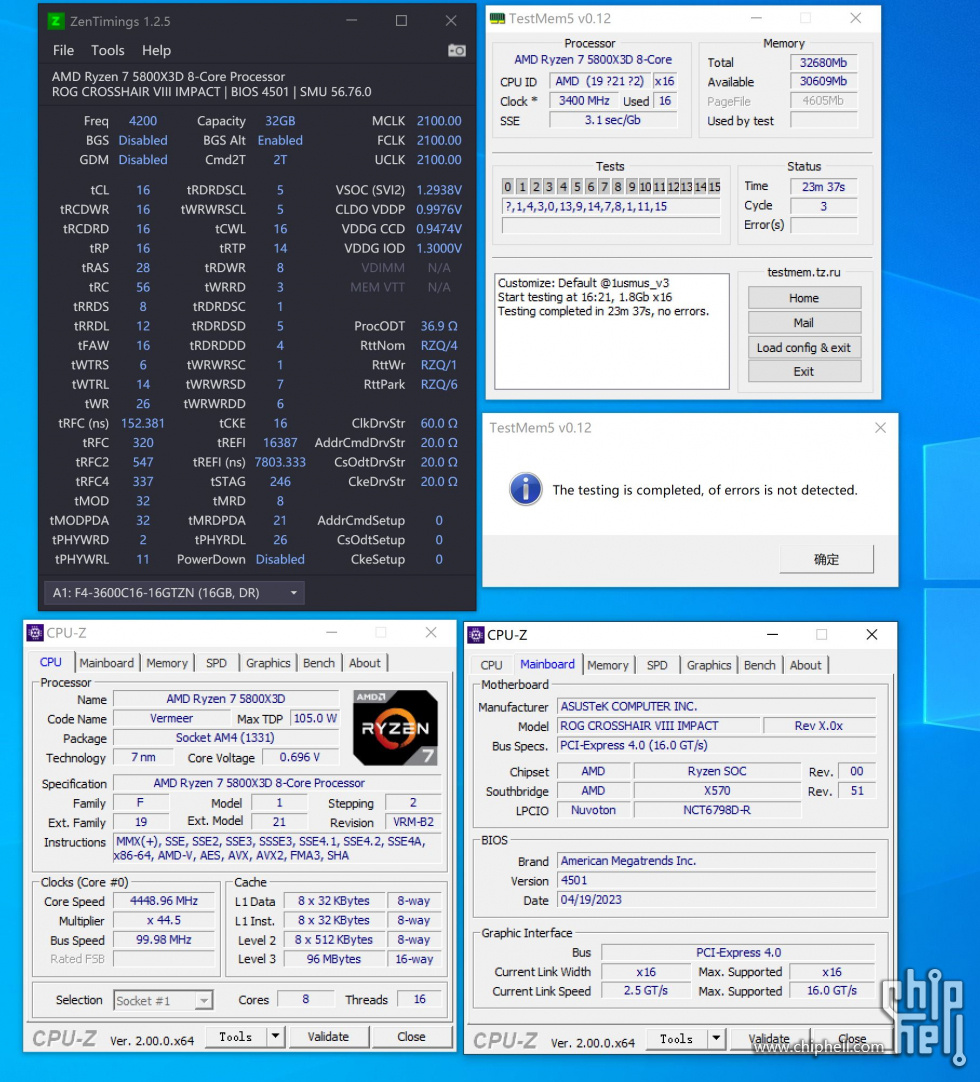Click test number 0 box in TestMem5

[508, 186]
